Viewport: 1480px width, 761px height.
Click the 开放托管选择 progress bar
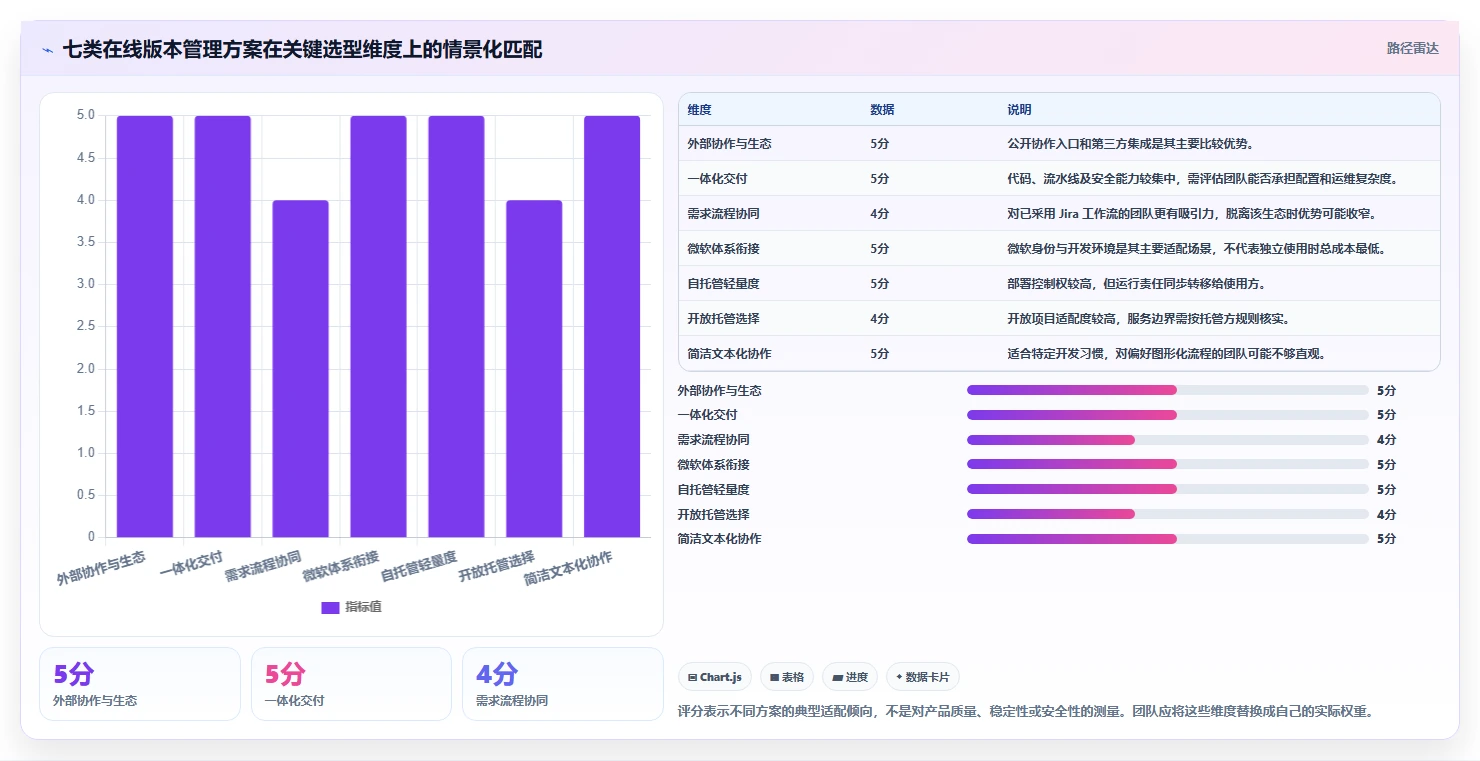coord(1167,514)
